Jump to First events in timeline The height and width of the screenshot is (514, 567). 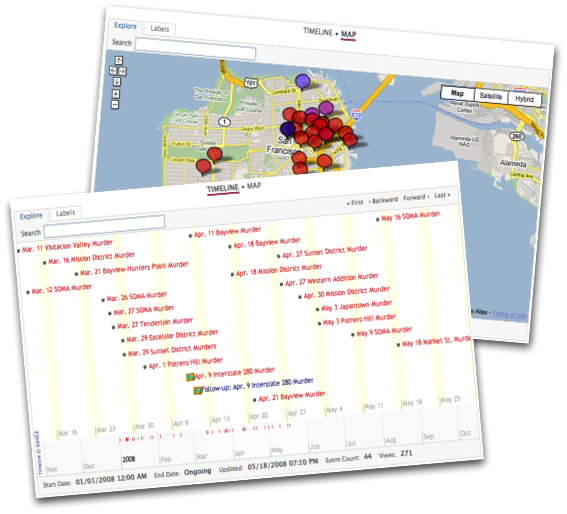click(355, 203)
